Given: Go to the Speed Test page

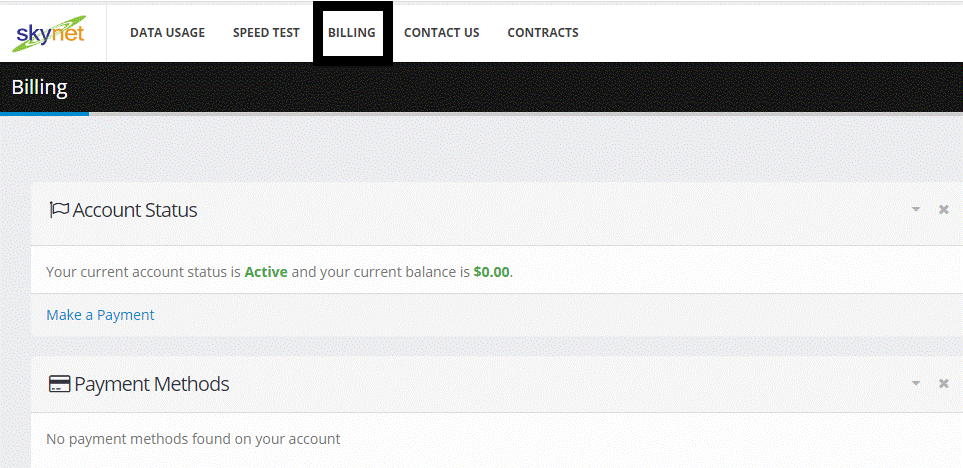Looking at the screenshot, I should [267, 33].
